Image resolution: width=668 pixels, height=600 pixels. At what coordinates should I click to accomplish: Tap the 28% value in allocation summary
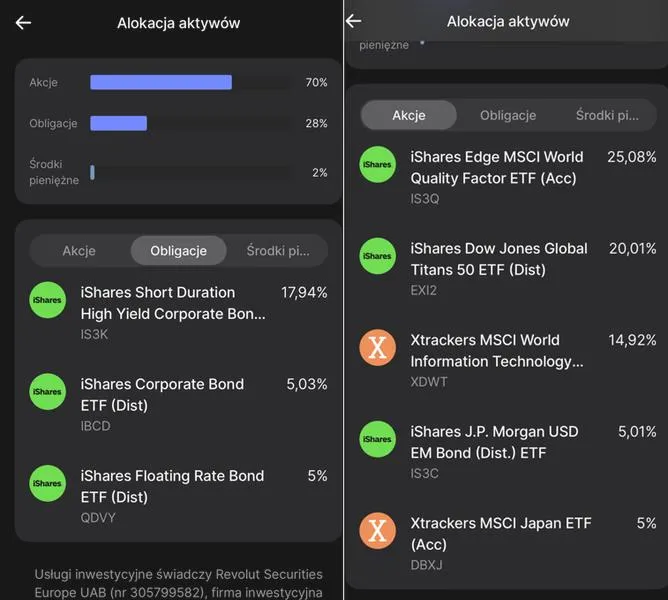(x=317, y=123)
